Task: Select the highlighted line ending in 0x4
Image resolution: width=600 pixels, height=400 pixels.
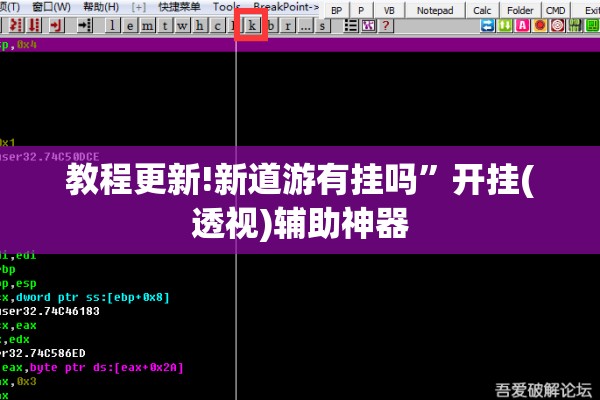Action: pos(300,45)
